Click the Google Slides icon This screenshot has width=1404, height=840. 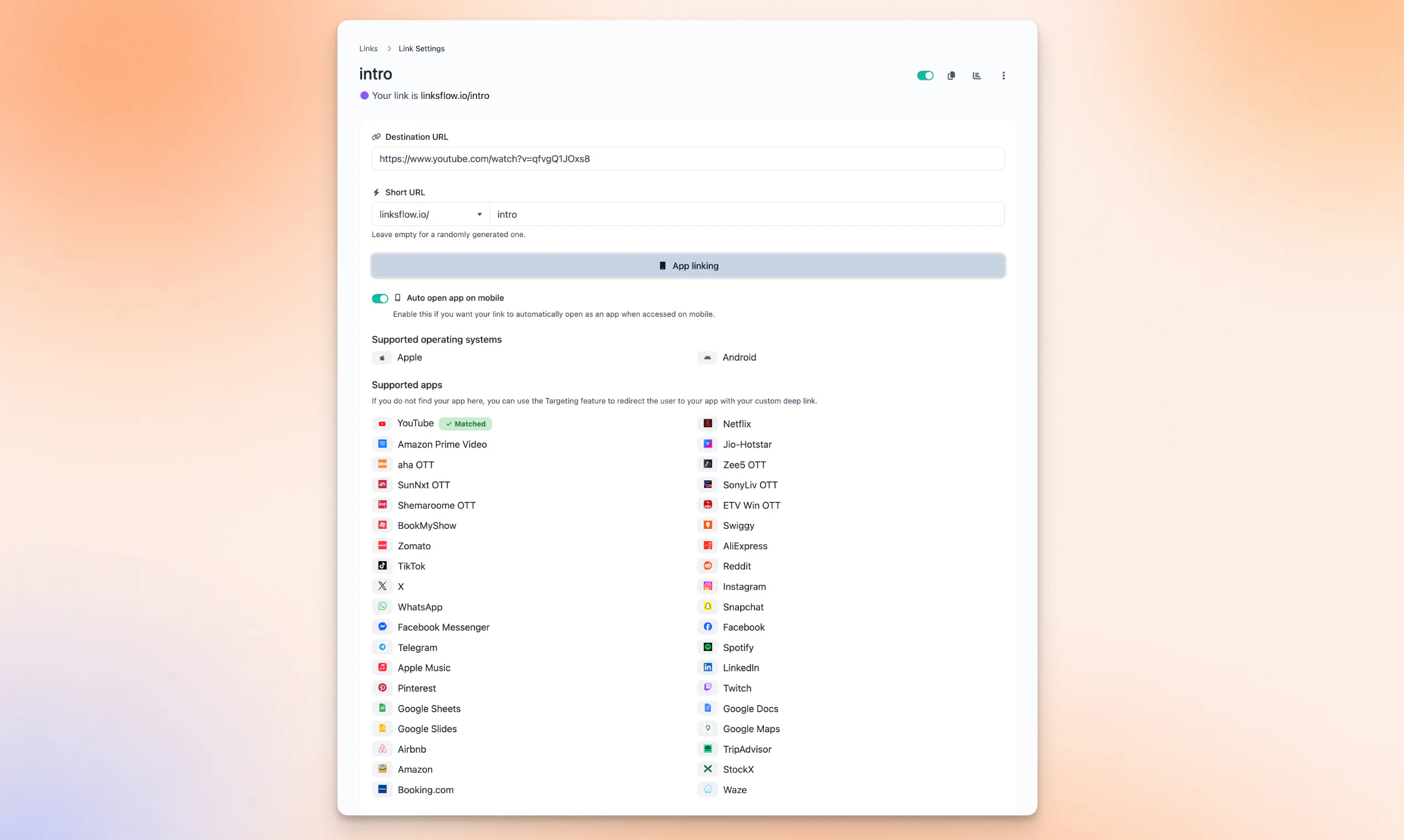382,729
